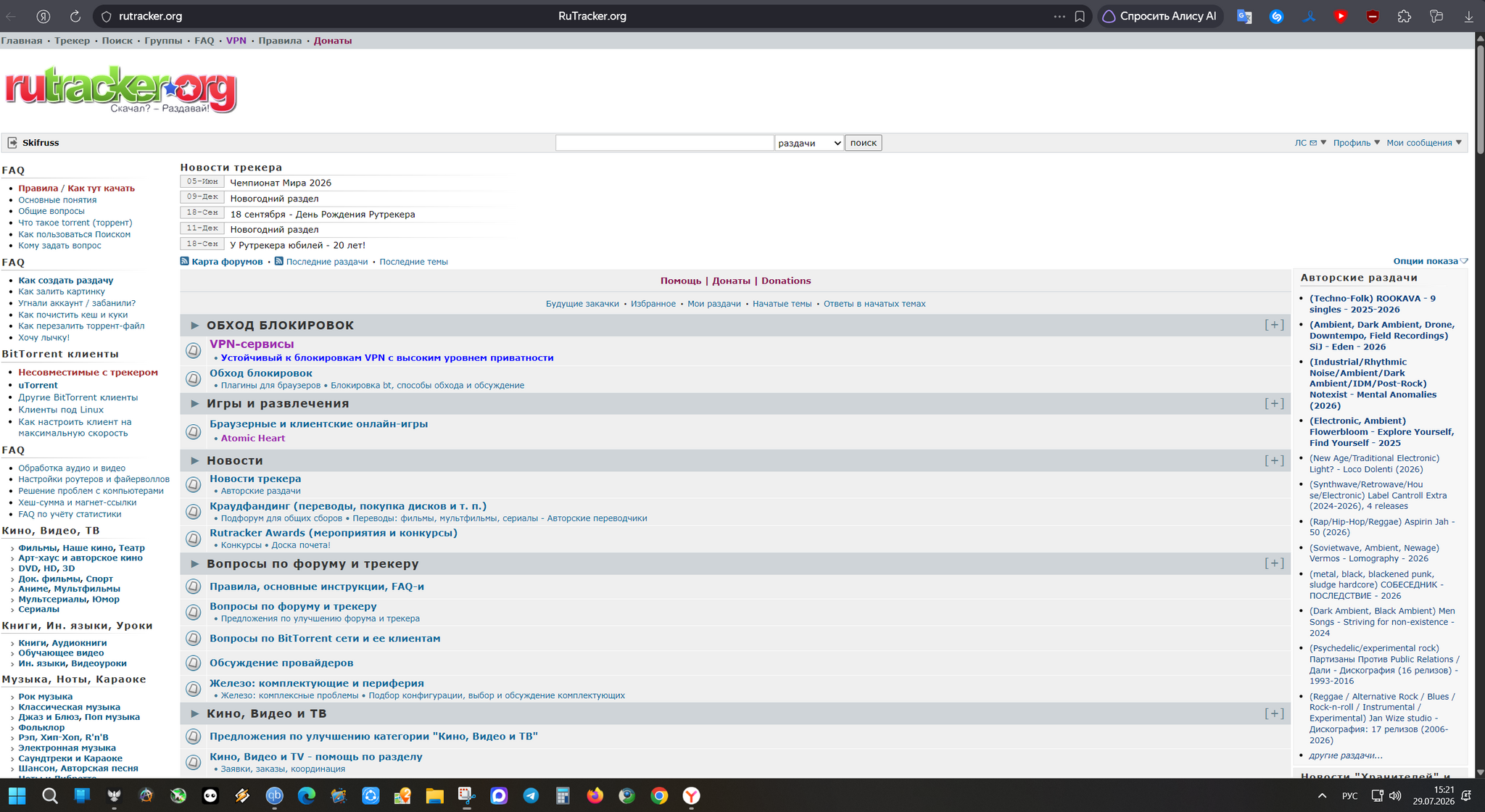Open Поиск in the top menu

pyautogui.click(x=117, y=41)
